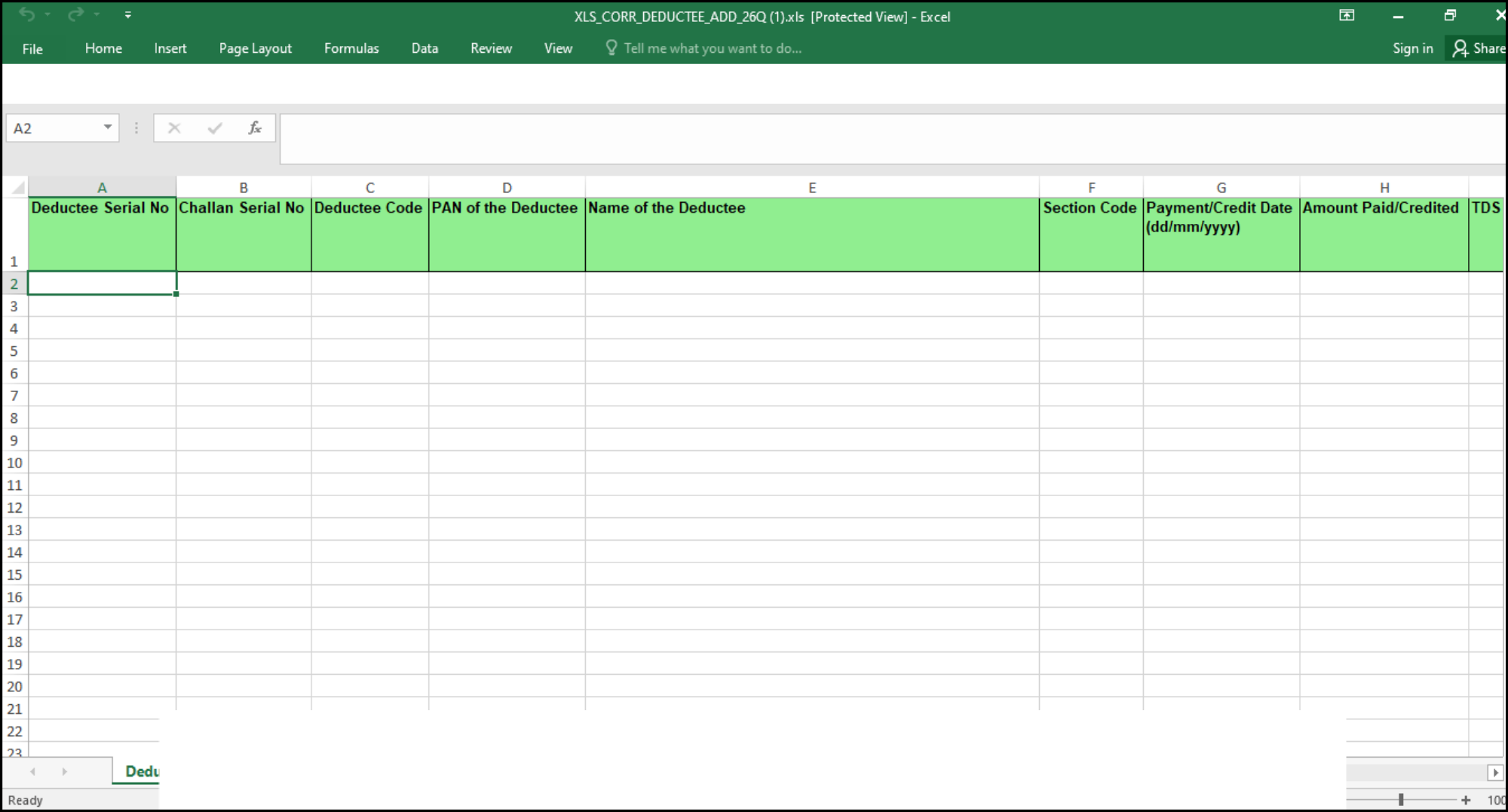Open the File menu
Screen dimensions: 1508x812
tap(32, 48)
